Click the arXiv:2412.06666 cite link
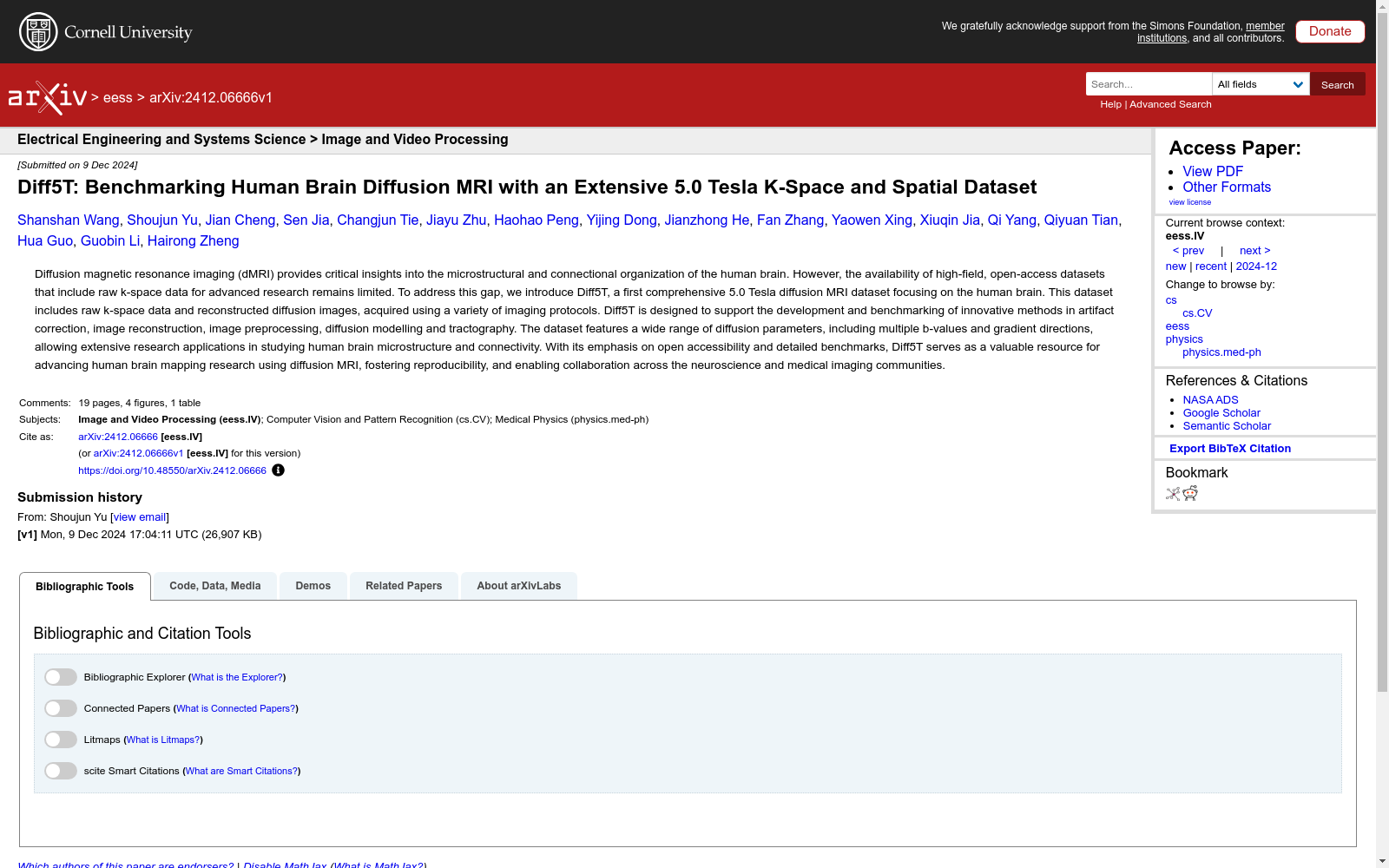Screen dimensions: 1389x868 click(118, 437)
